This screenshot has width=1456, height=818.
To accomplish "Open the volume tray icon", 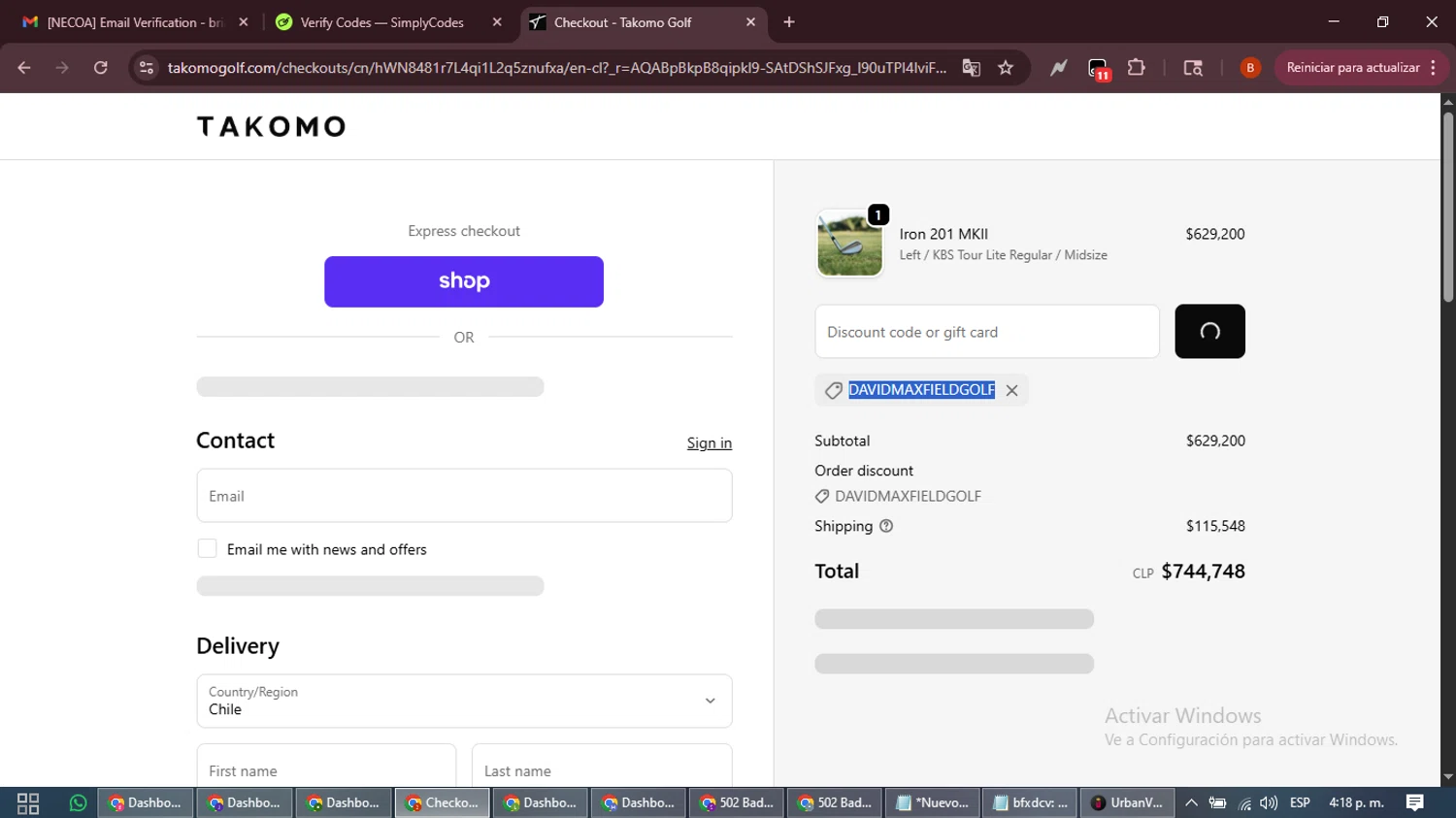I will click(x=1269, y=803).
